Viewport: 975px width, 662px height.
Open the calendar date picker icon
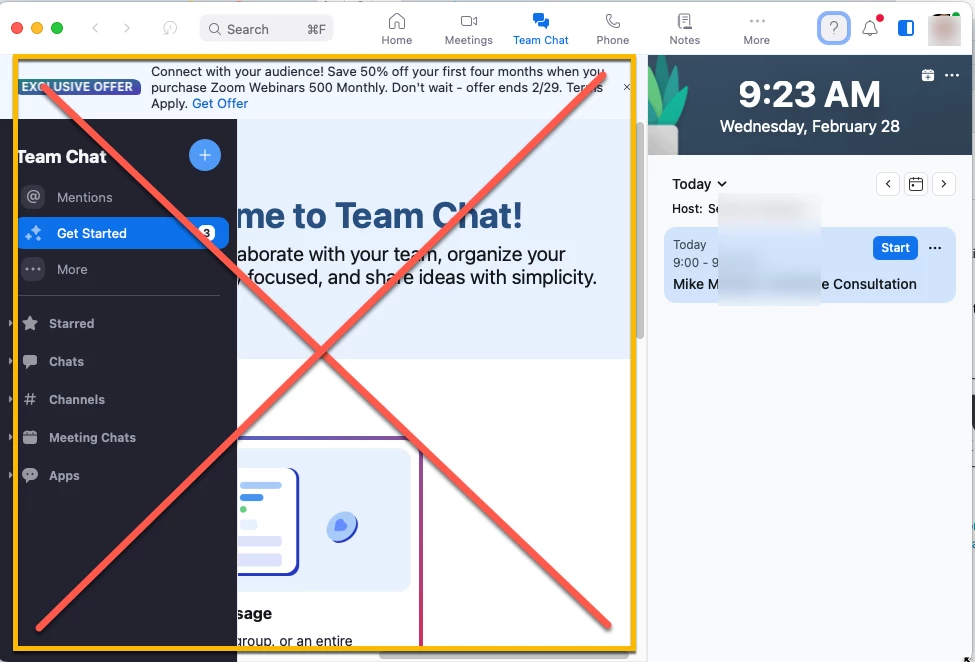tap(916, 184)
